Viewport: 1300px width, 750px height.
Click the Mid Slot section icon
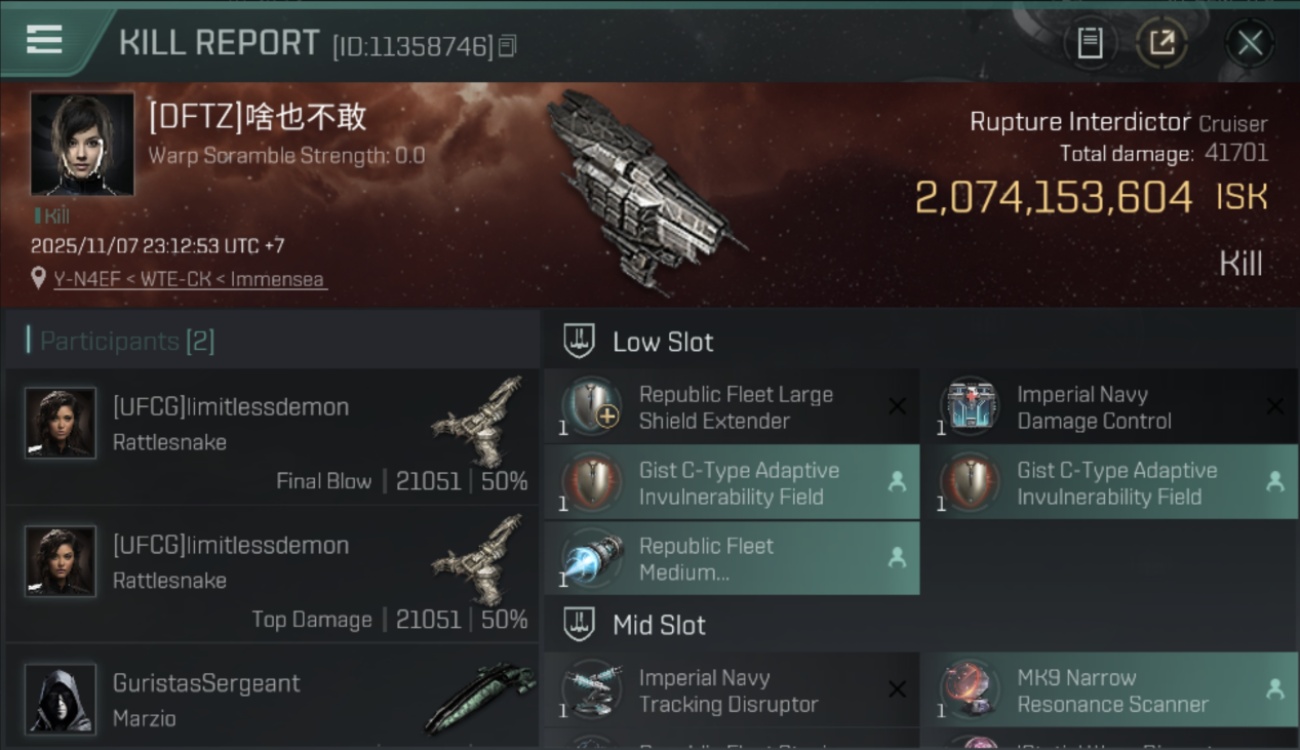580,626
